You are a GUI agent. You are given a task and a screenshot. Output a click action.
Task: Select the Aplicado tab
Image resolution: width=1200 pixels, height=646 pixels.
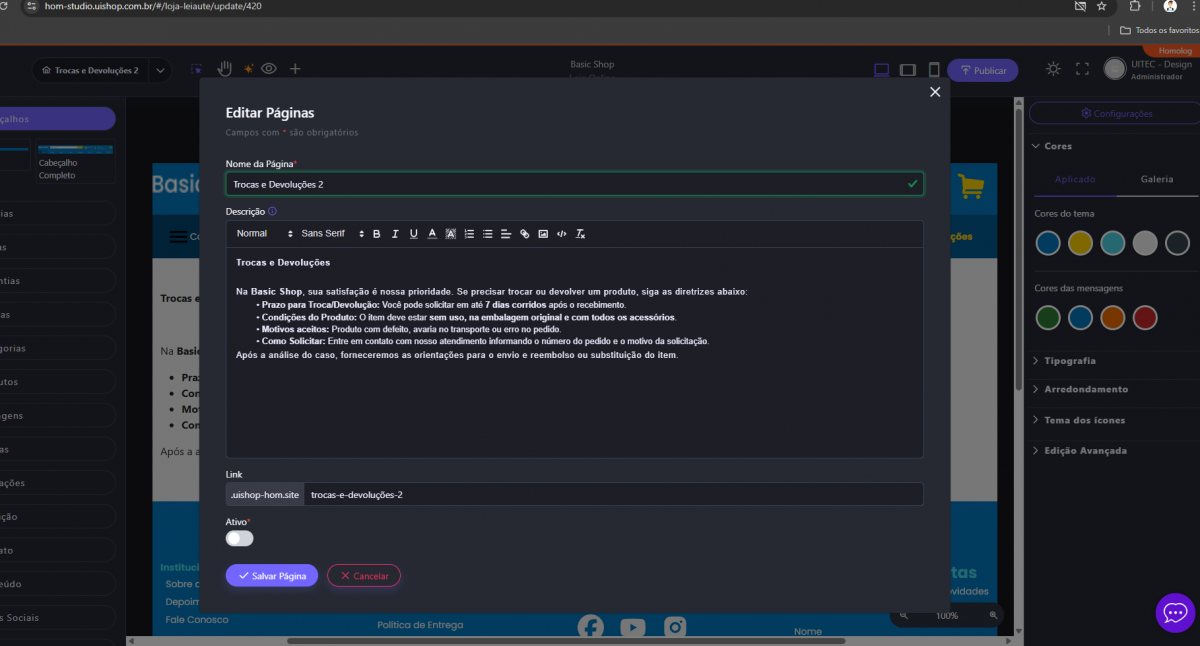tap(1076, 180)
